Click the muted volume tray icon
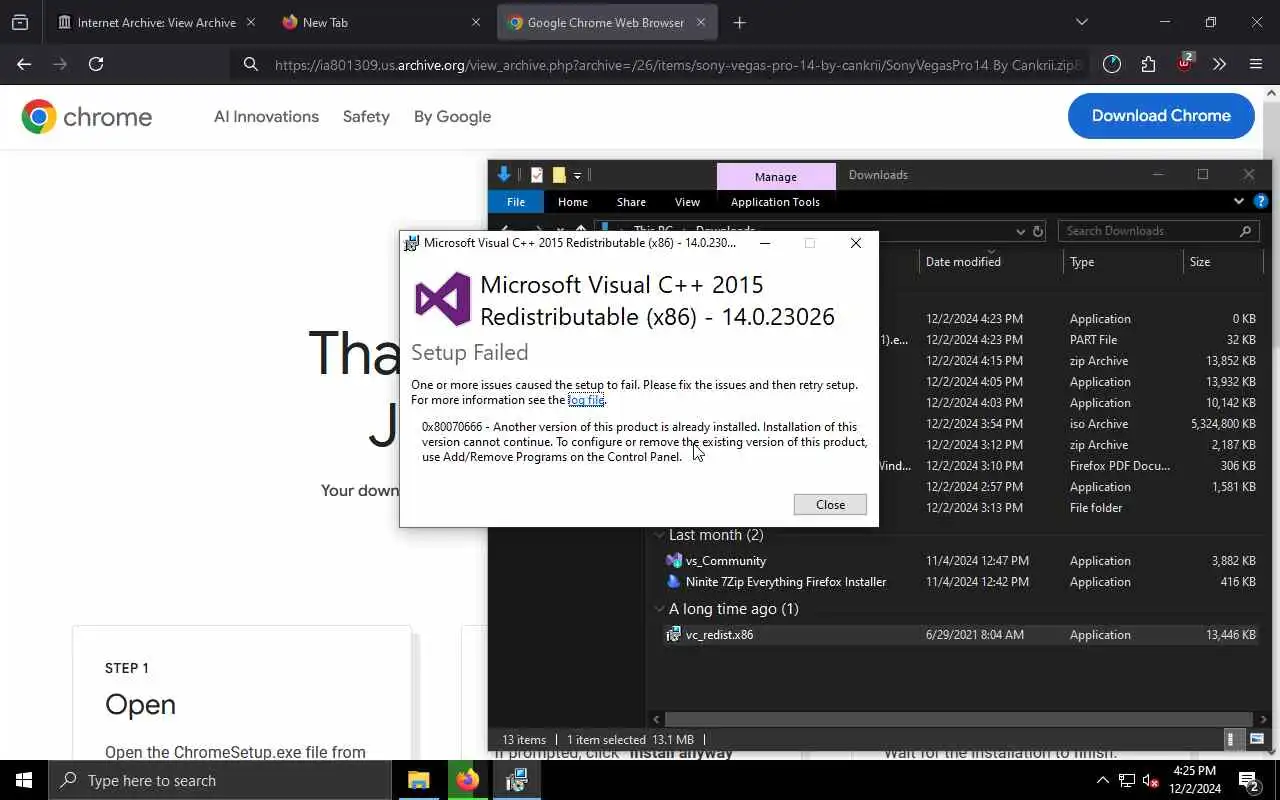 tap(1151, 781)
